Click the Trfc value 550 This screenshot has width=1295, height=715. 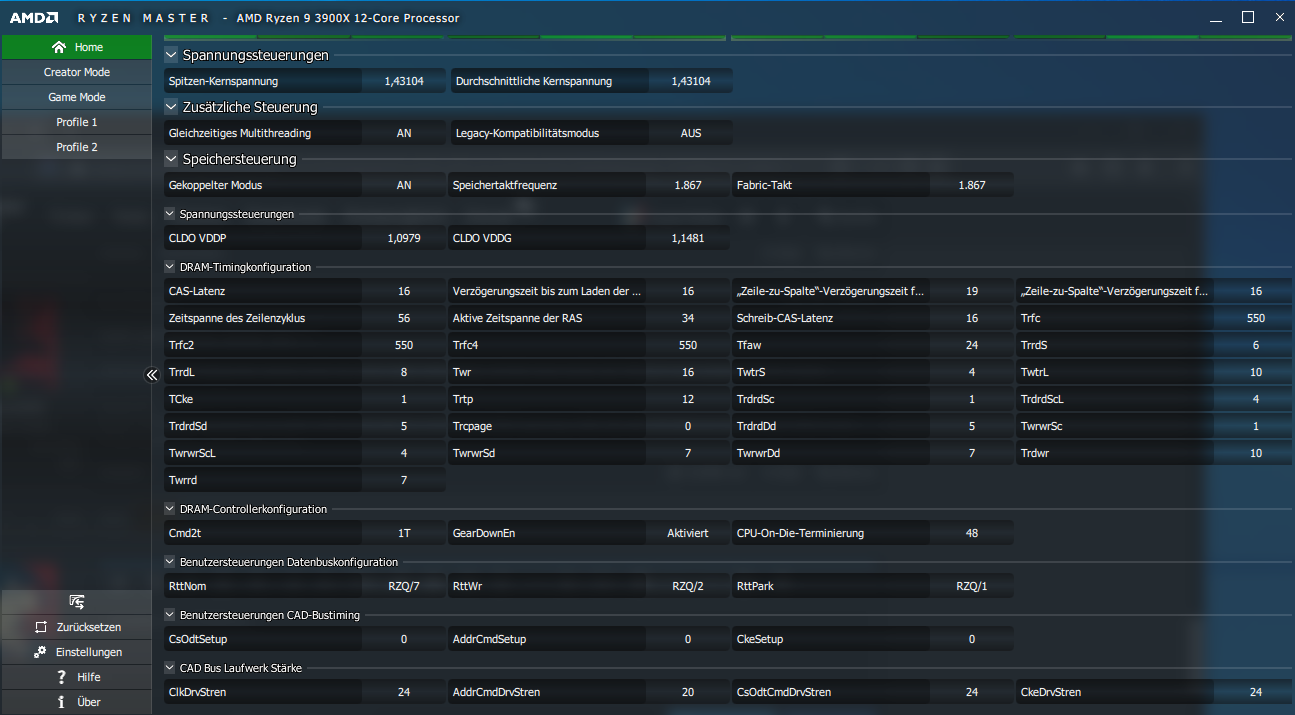(x=1256, y=318)
